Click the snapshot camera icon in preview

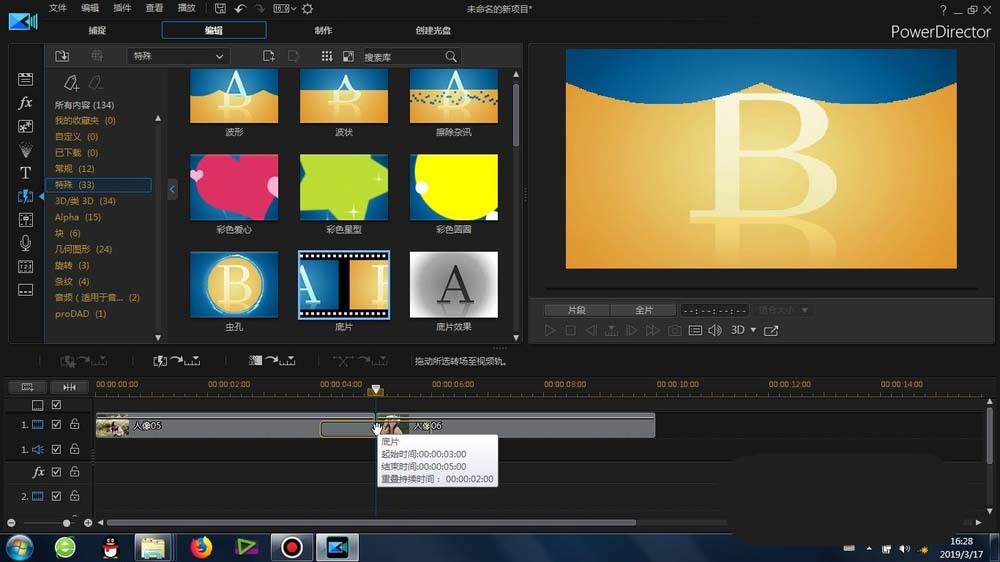coord(675,330)
